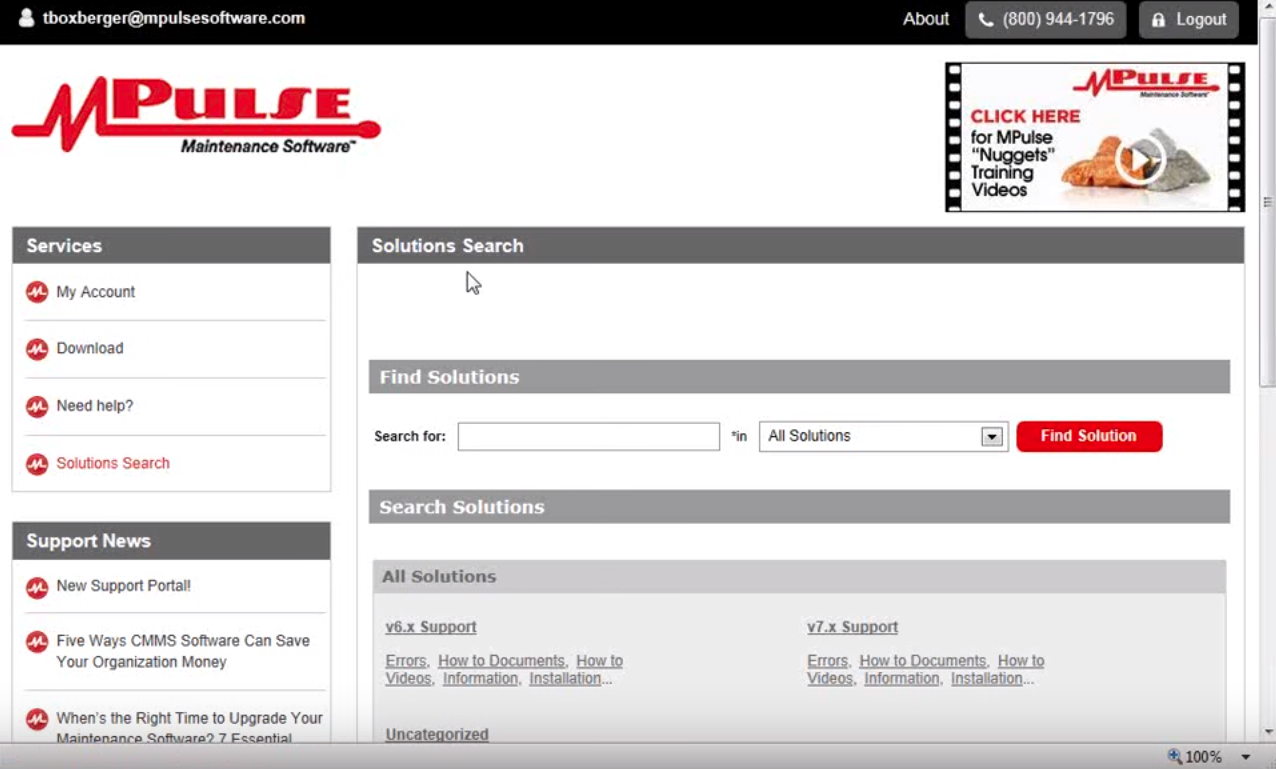Image resolution: width=1276 pixels, height=769 pixels.
Task: Open the New Support Portal! news item
Action: pos(124,586)
